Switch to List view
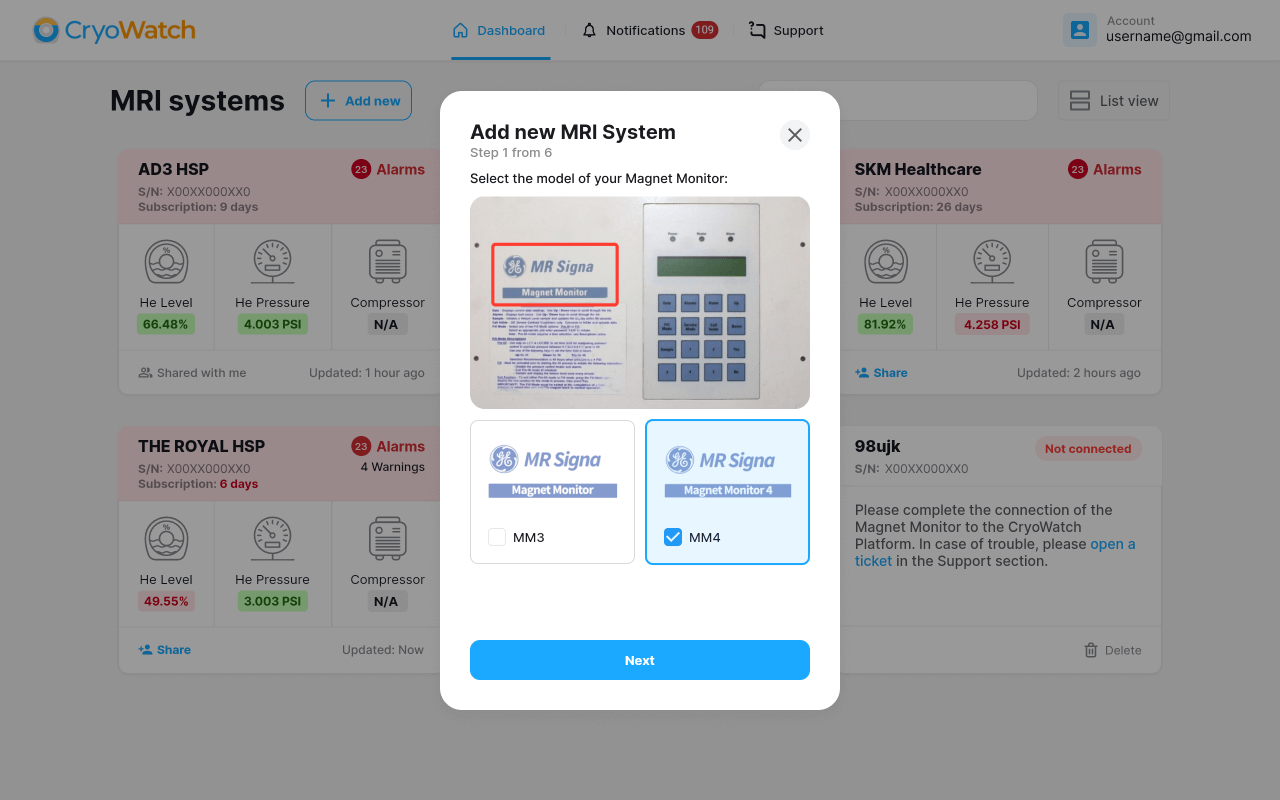1280x800 pixels. (1114, 100)
